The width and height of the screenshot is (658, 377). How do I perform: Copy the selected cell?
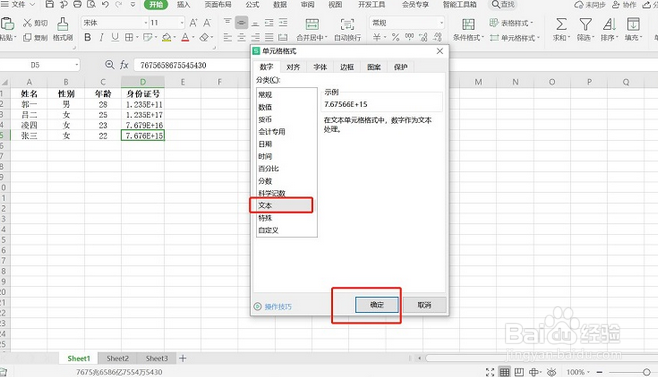pos(27,37)
